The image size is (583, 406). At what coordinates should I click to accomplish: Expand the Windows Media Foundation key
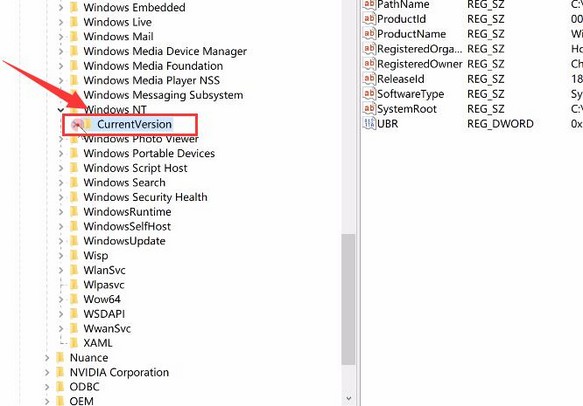pos(61,66)
